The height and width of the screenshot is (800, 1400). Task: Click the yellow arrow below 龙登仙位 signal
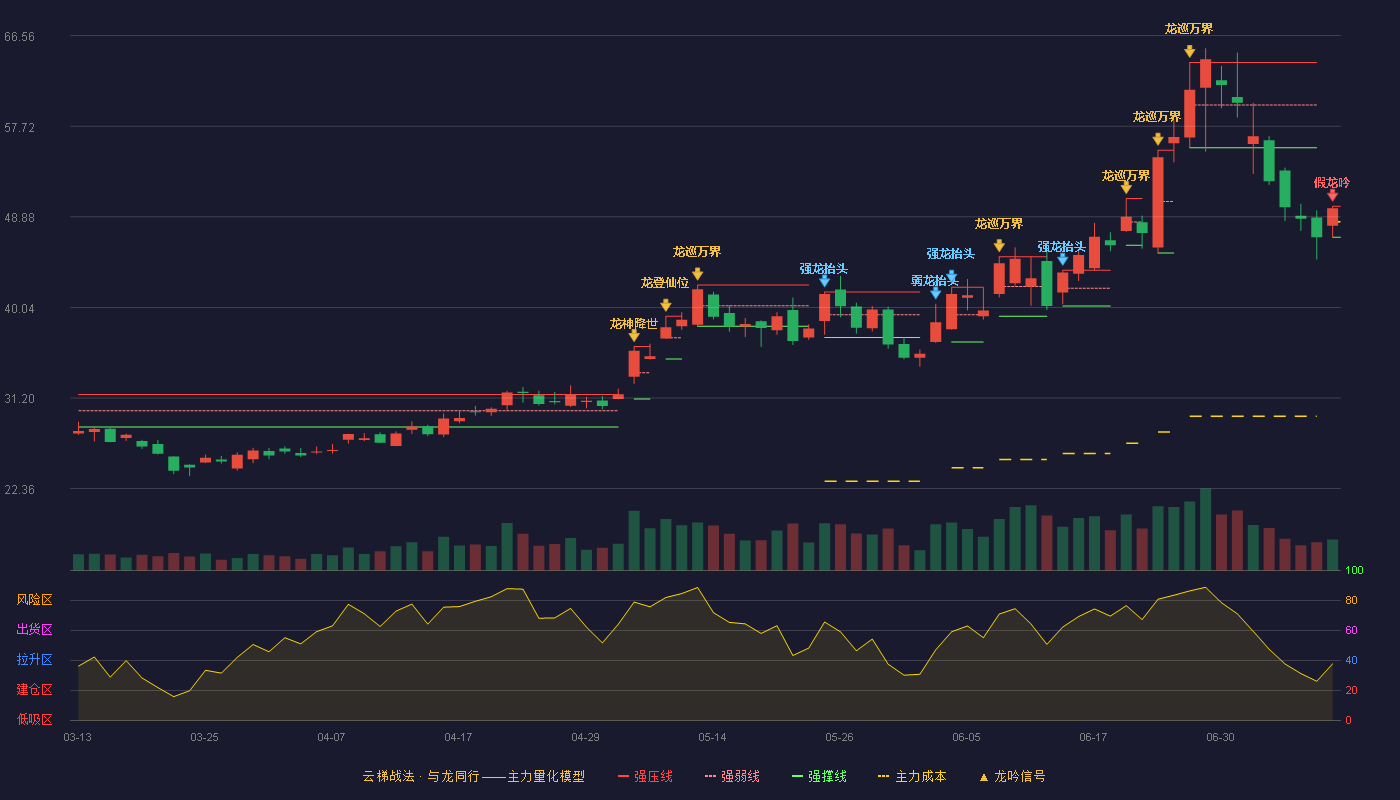pyautogui.click(x=666, y=305)
